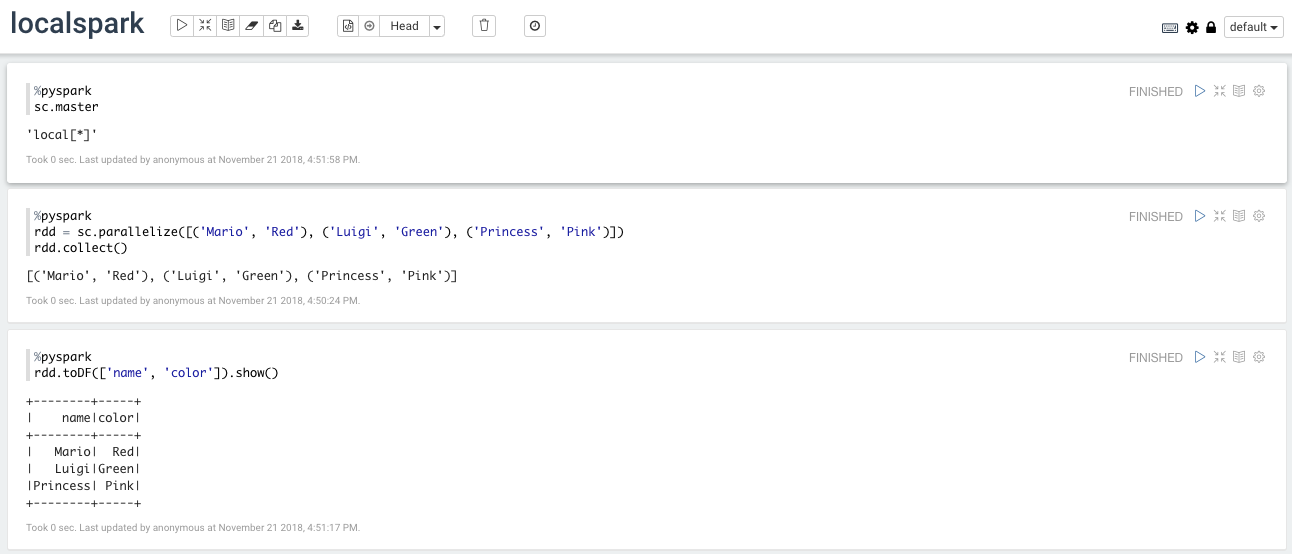Open settings gear of the rdd.toDF paragraph
1292x554 pixels.
pos(1259,357)
